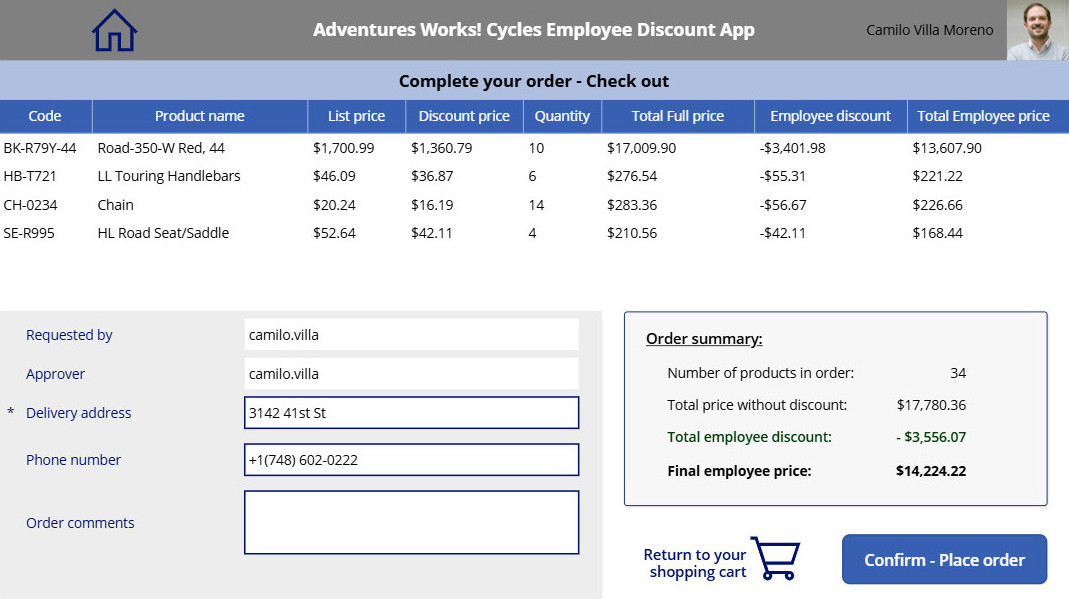Click Adventures Works! Cycles app title
Screen dimensions: 1069x599
pyautogui.click(x=534, y=30)
